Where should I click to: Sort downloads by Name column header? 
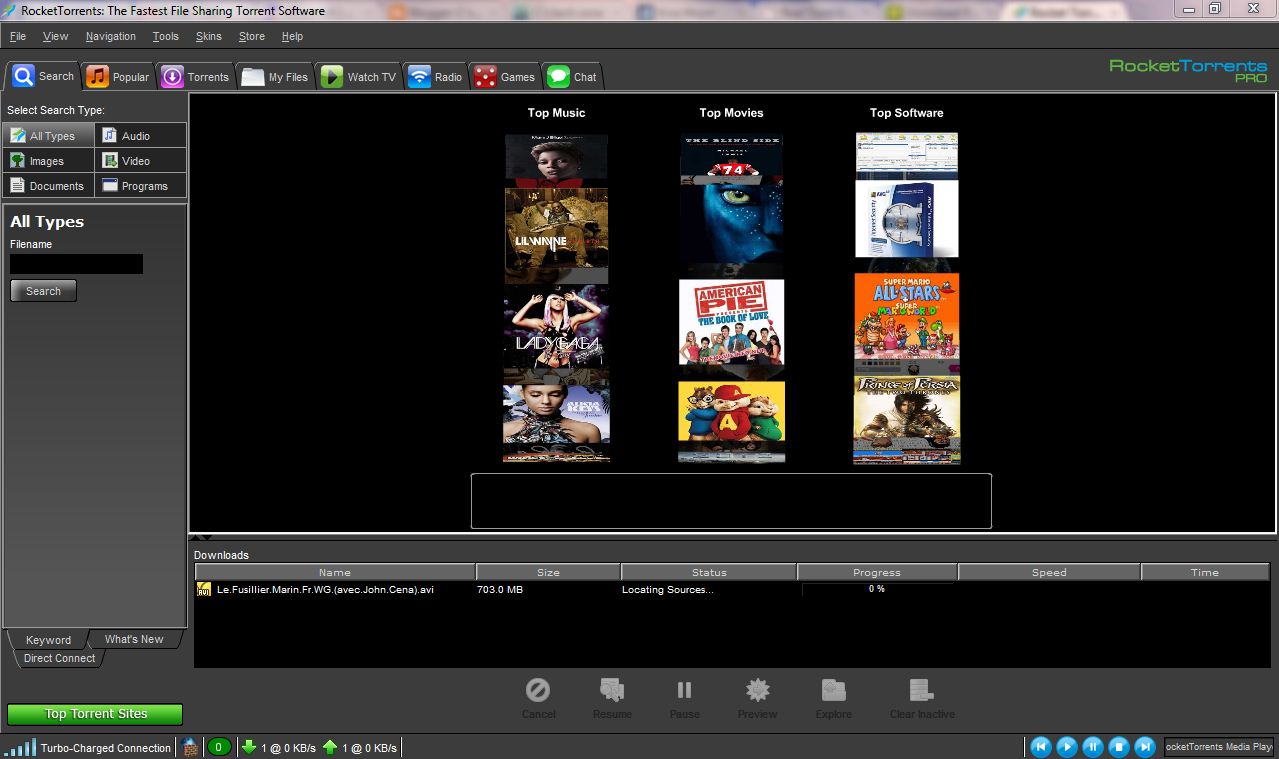[334, 572]
